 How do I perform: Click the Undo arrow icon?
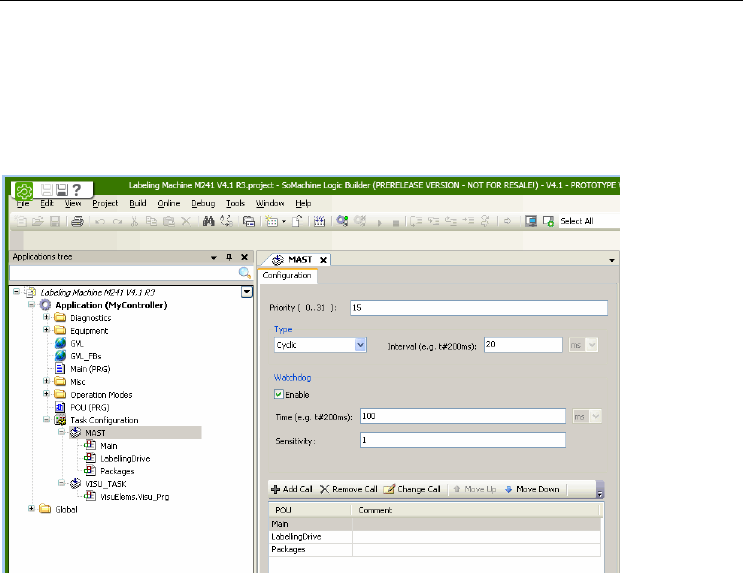point(100,221)
